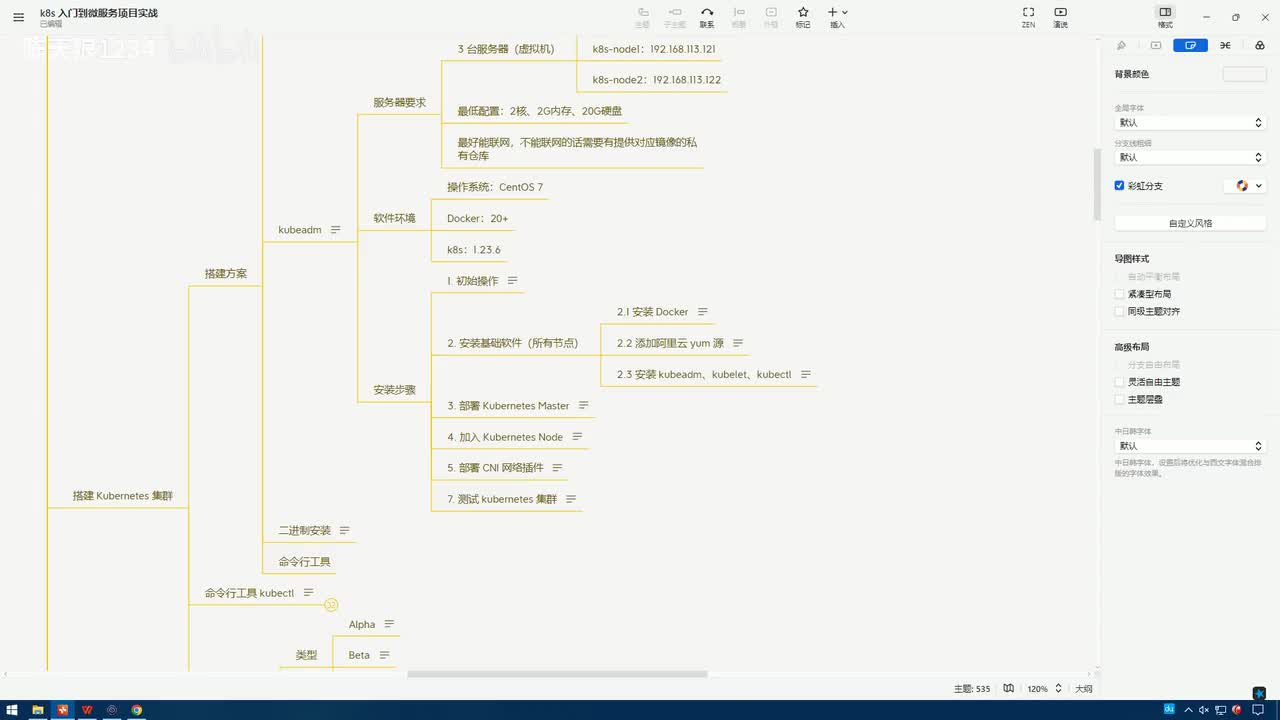1280x720 pixels.
Task: Select the 类型 topic
Action: coord(306,656)
